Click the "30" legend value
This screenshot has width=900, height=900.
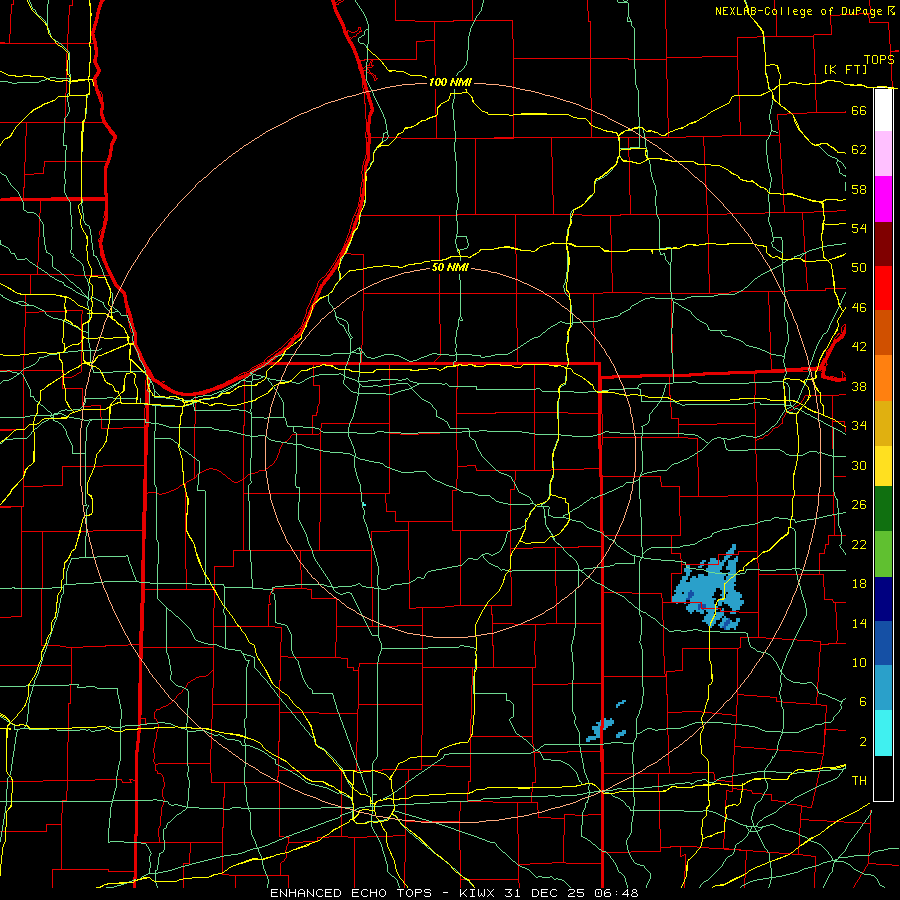click(859, 465)
